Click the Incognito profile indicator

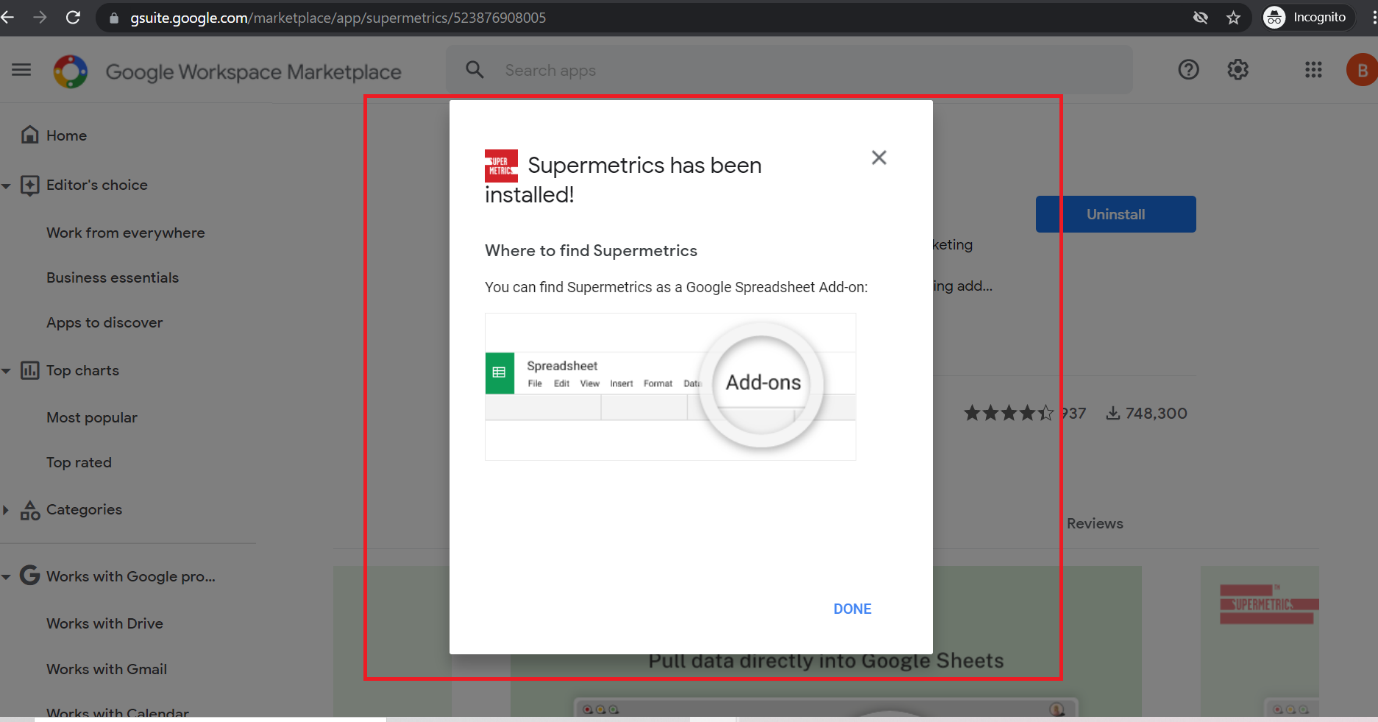click(1308, 17)
